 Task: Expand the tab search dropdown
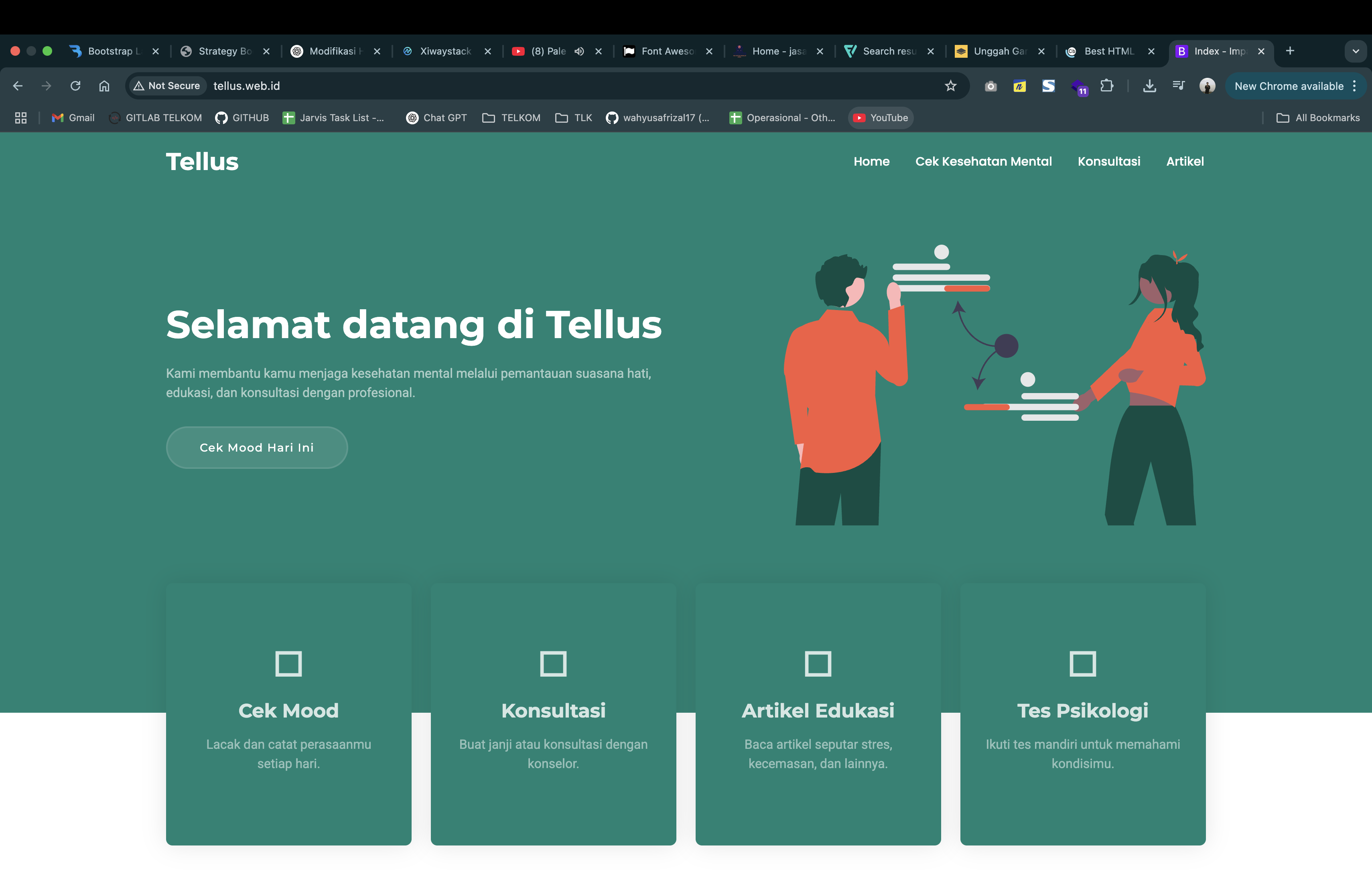pyautogui.click(x=1355, y=51)
